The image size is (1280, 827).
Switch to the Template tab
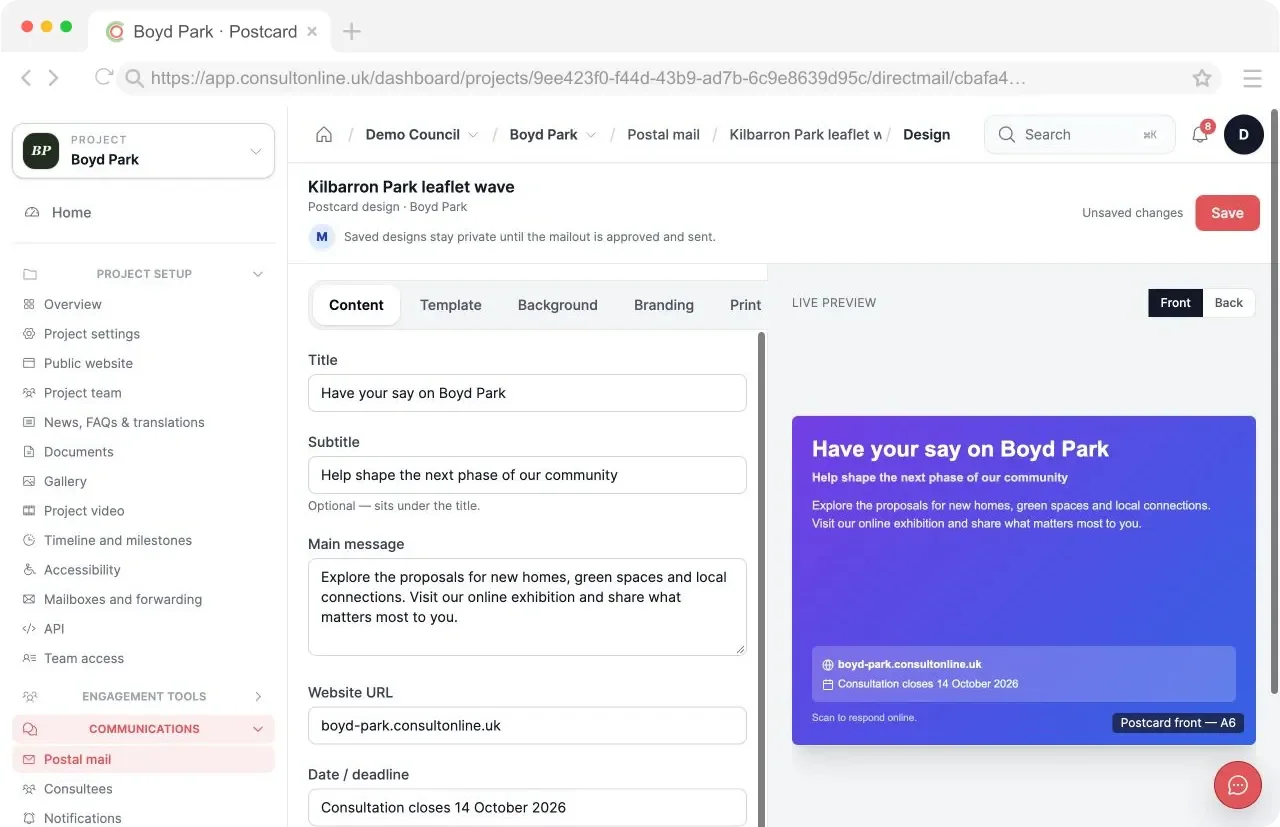click(451, 305)
